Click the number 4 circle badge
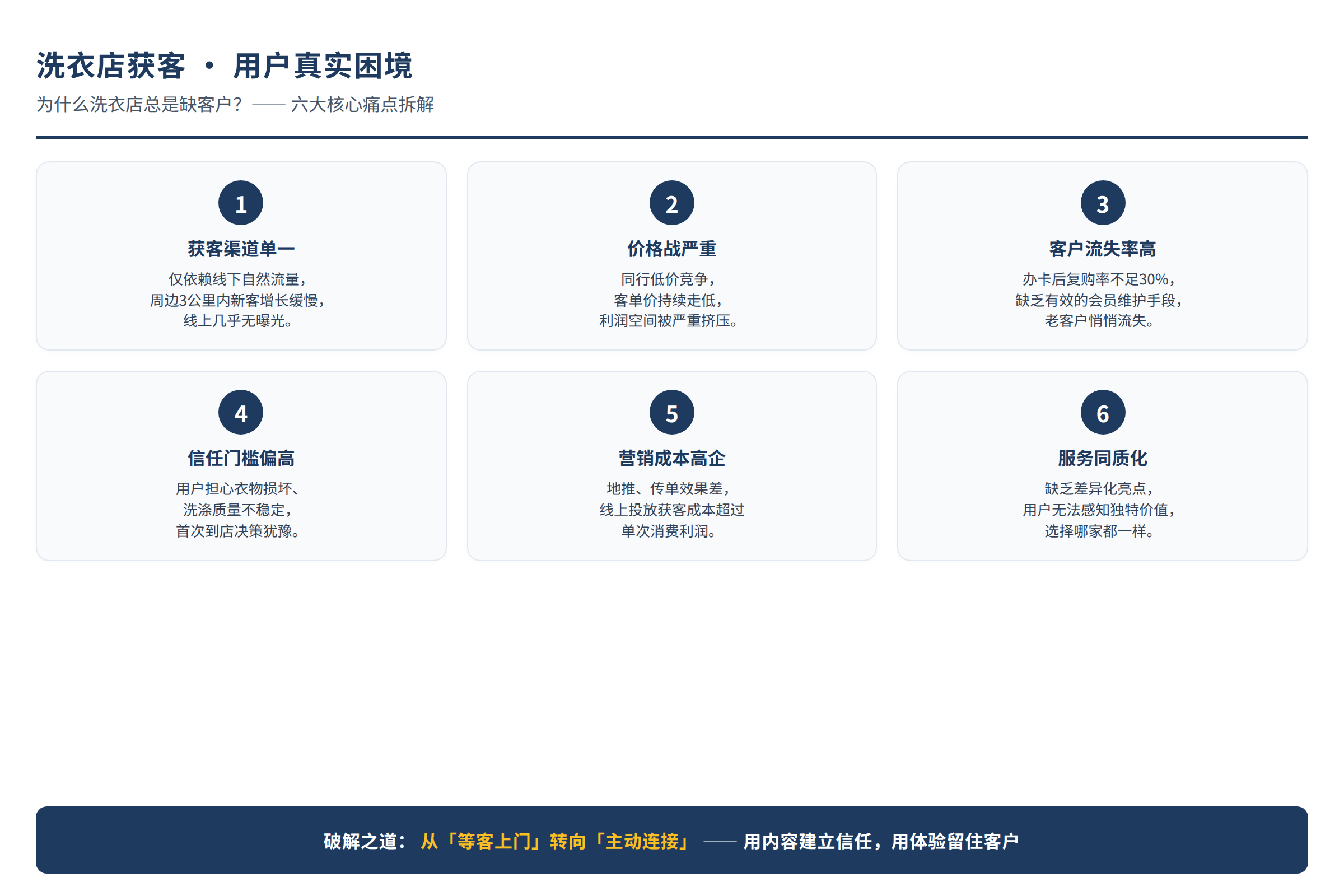 click(241, 413)
